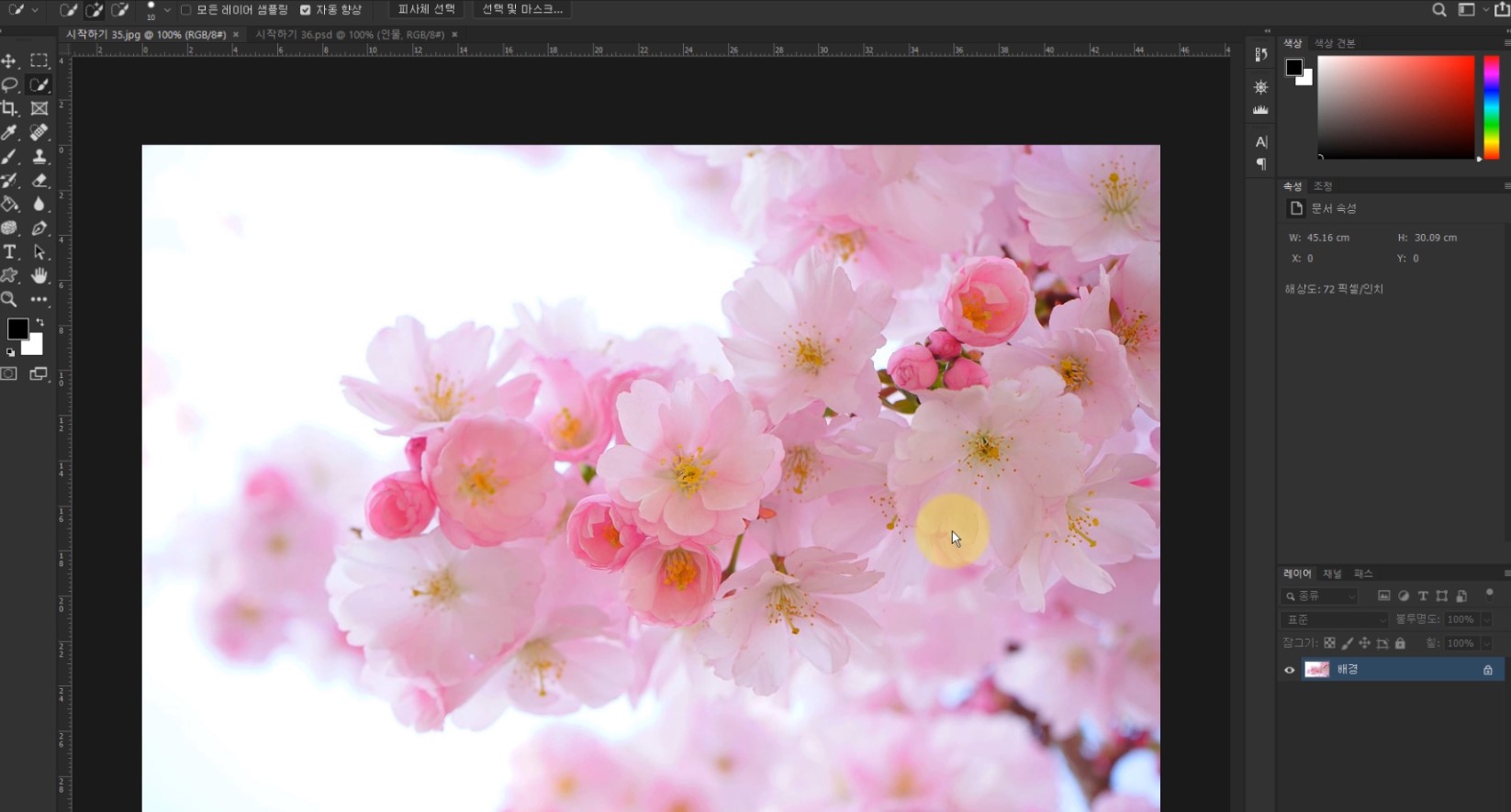The width and height of the screenshot is (1511, 812).
Task: Switch to the 채널 panel tab
Action: click(x=1332, y=573)
